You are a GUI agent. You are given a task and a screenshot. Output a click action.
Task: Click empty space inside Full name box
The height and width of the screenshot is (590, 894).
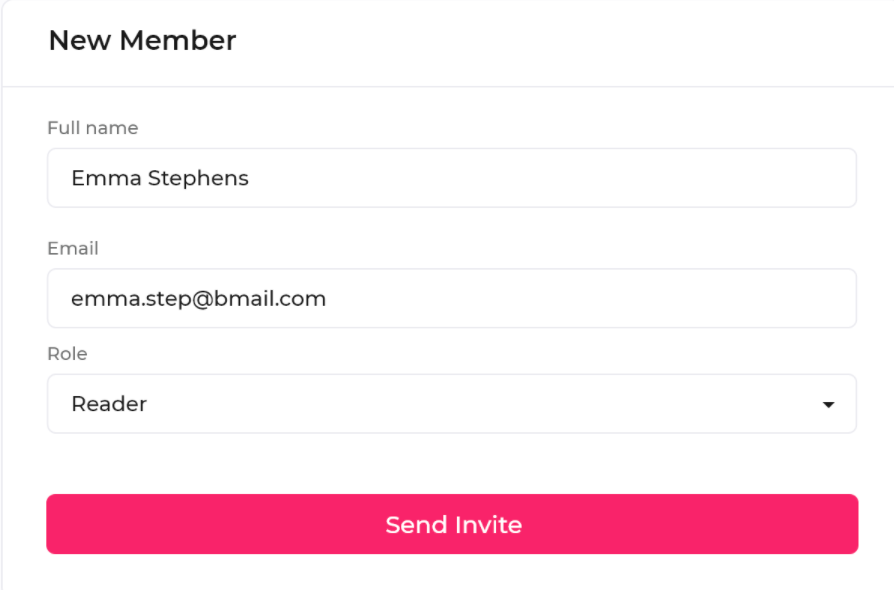coord(560,178)
